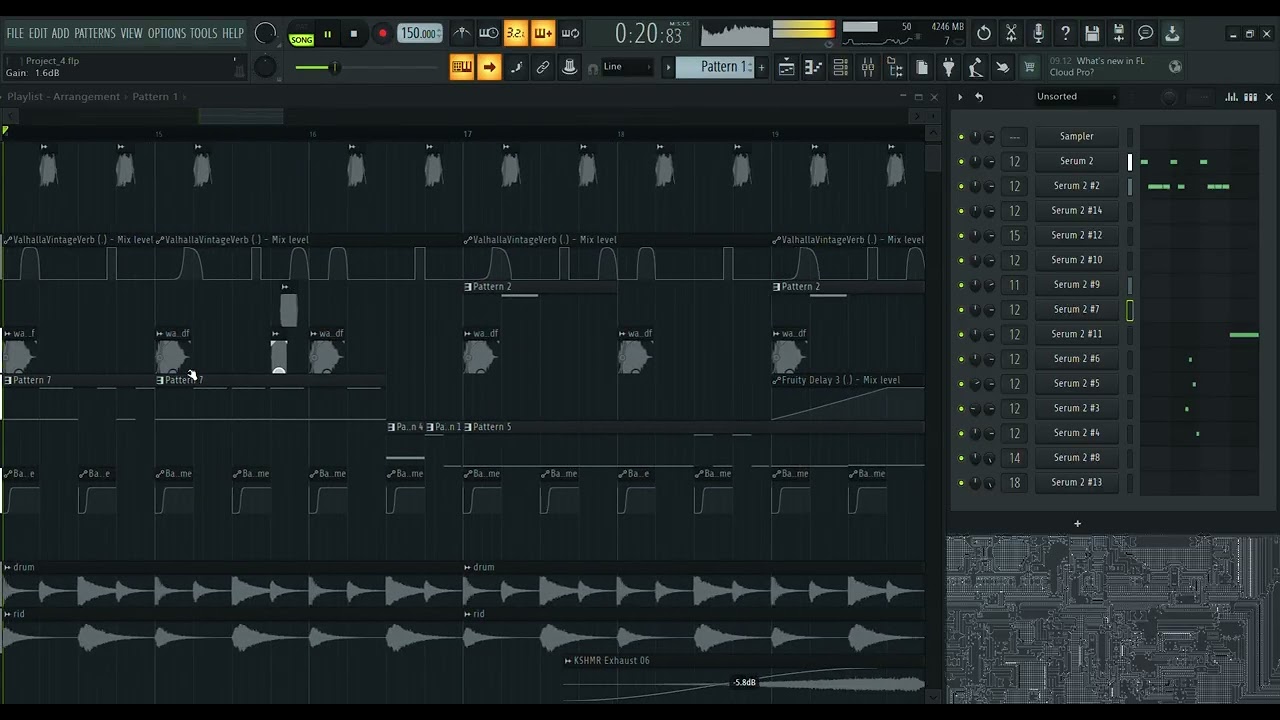1280x720 pixels.
Task: Open the Browser folder-tree icon
Action: (895, 67)
